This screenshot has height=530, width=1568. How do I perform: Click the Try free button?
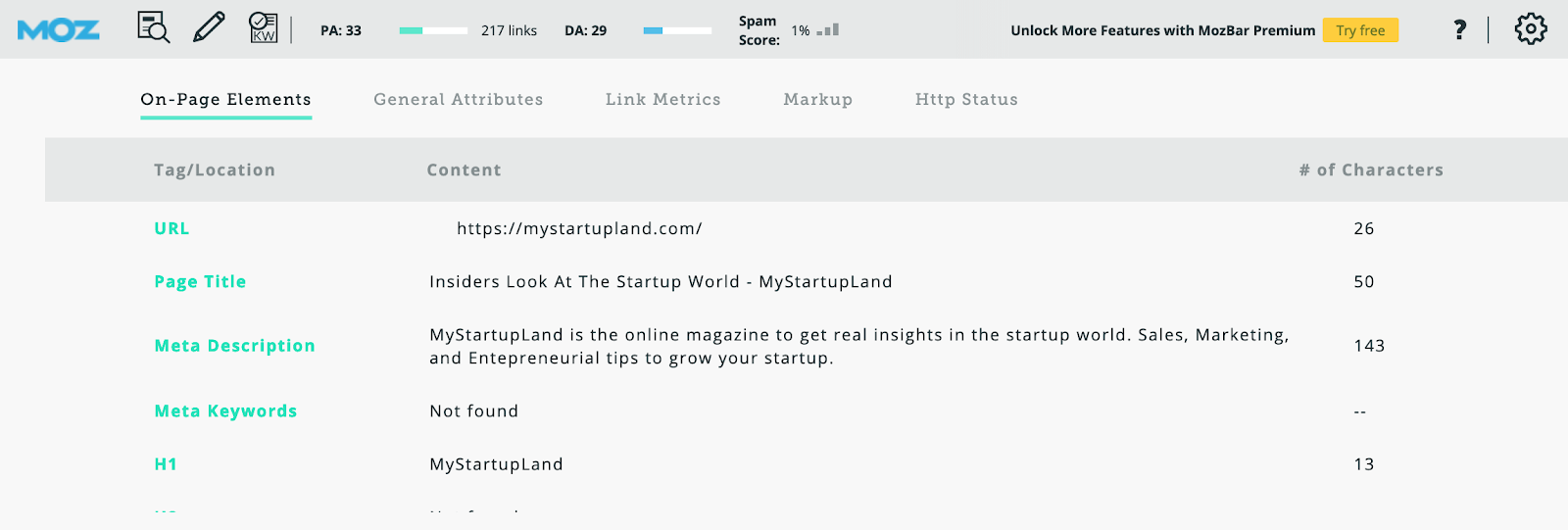pos(1360,30)
